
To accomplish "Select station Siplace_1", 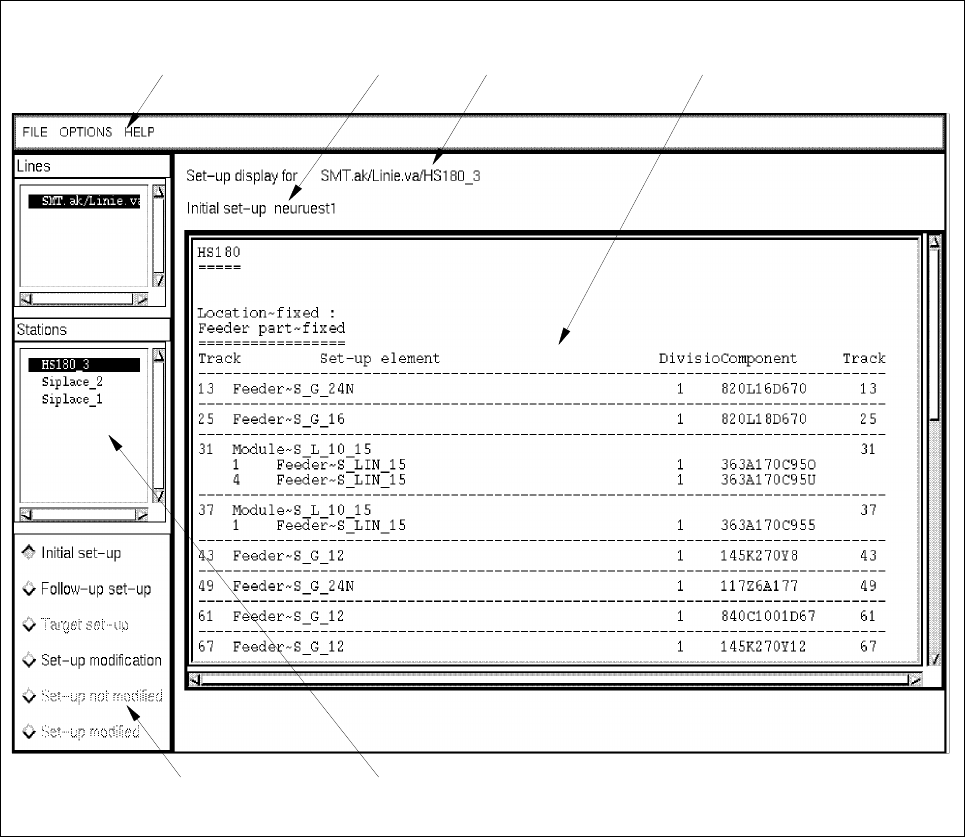I will point(72,399).
